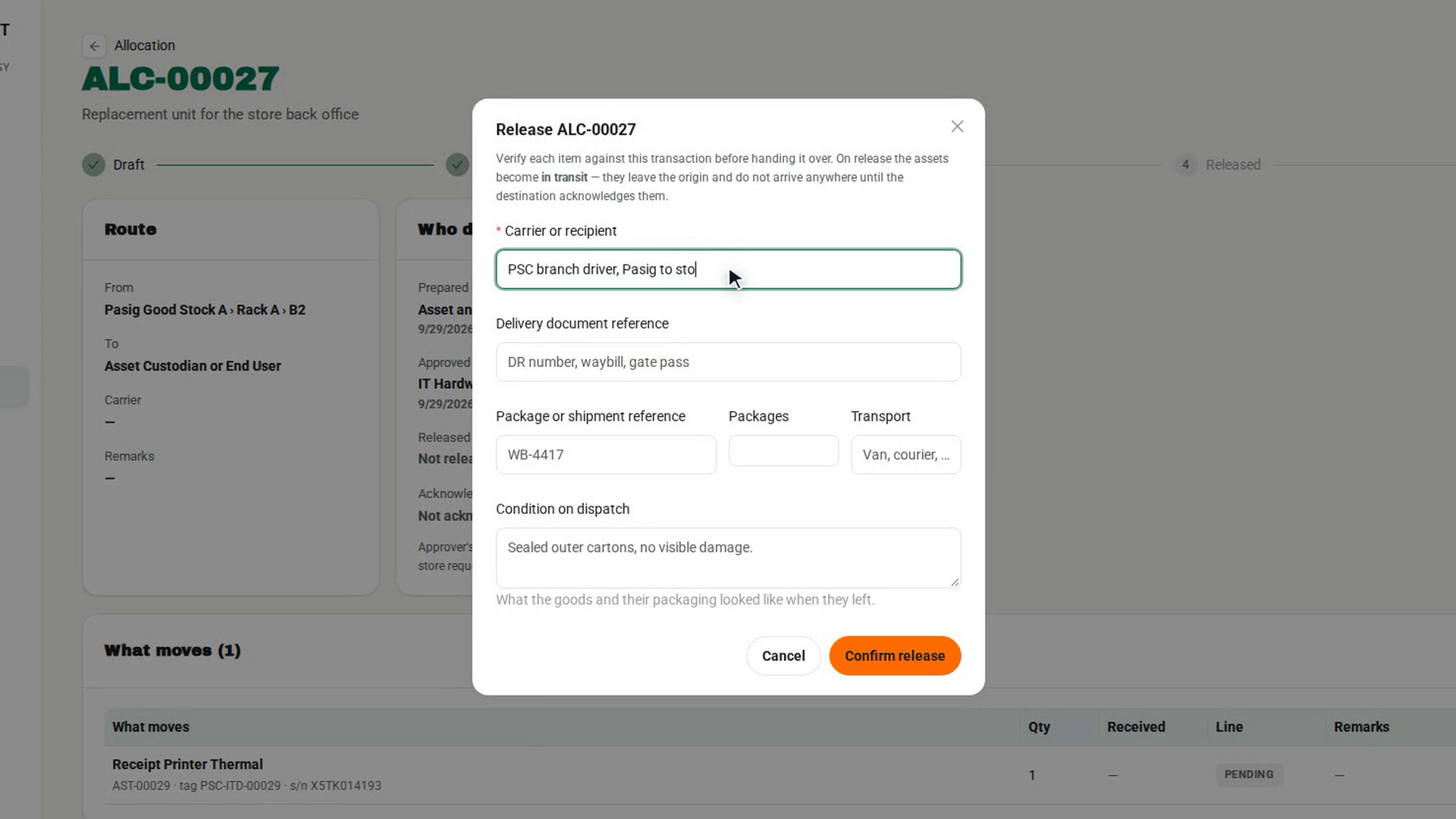This screenshot has width=1456, height=819.
Task: Click the Route card heading
Action: tap(130, 229)
